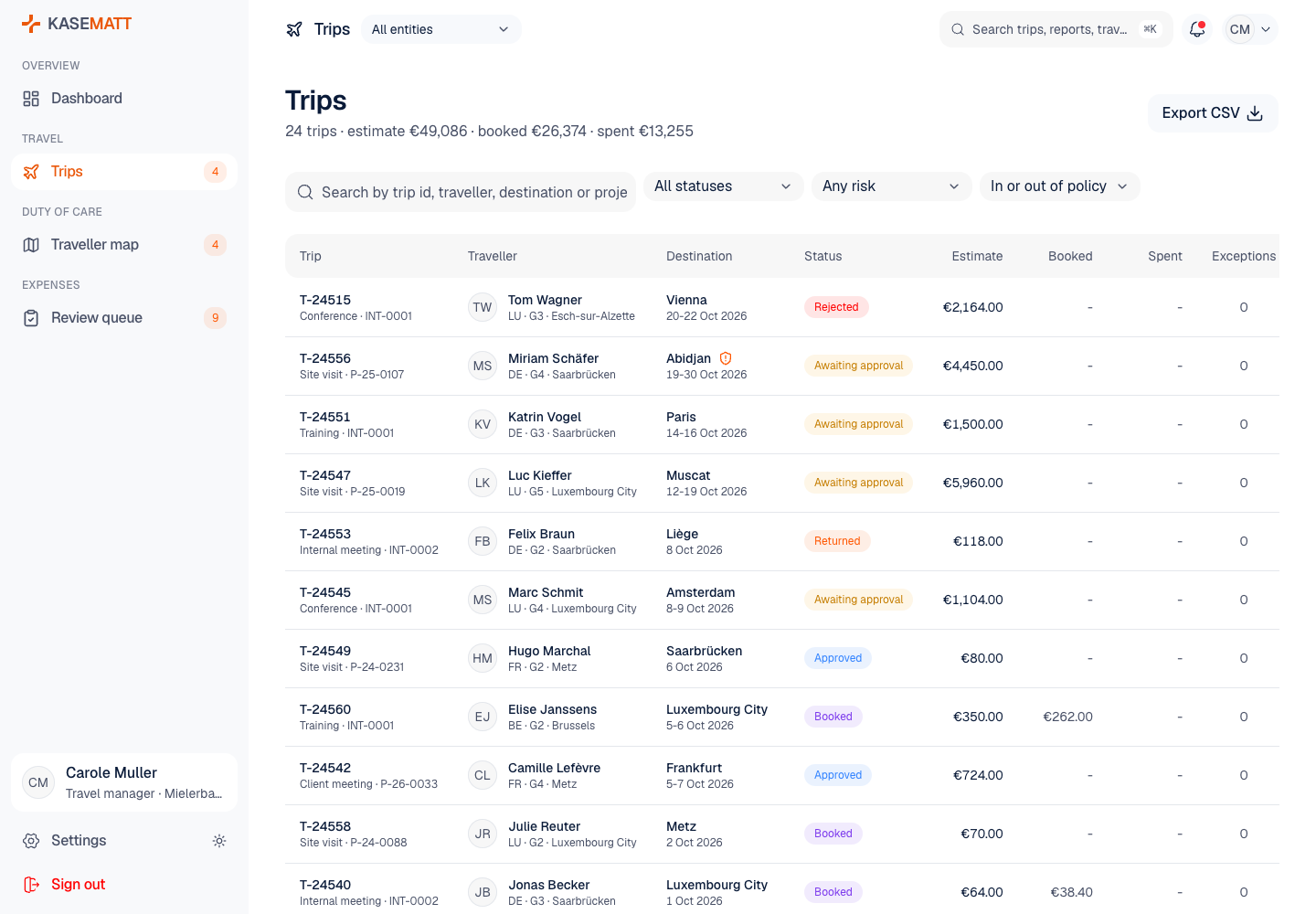
Task: Click the Sign out door icon
Action: pos(31,885)
